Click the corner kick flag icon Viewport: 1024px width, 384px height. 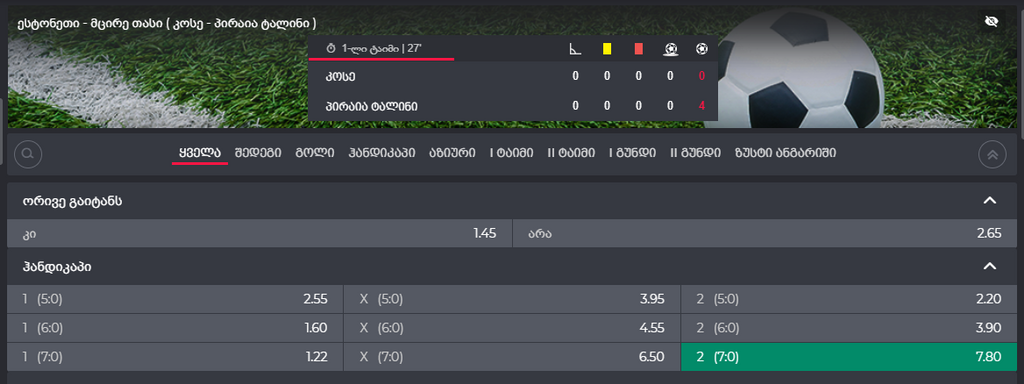[575, 49]
